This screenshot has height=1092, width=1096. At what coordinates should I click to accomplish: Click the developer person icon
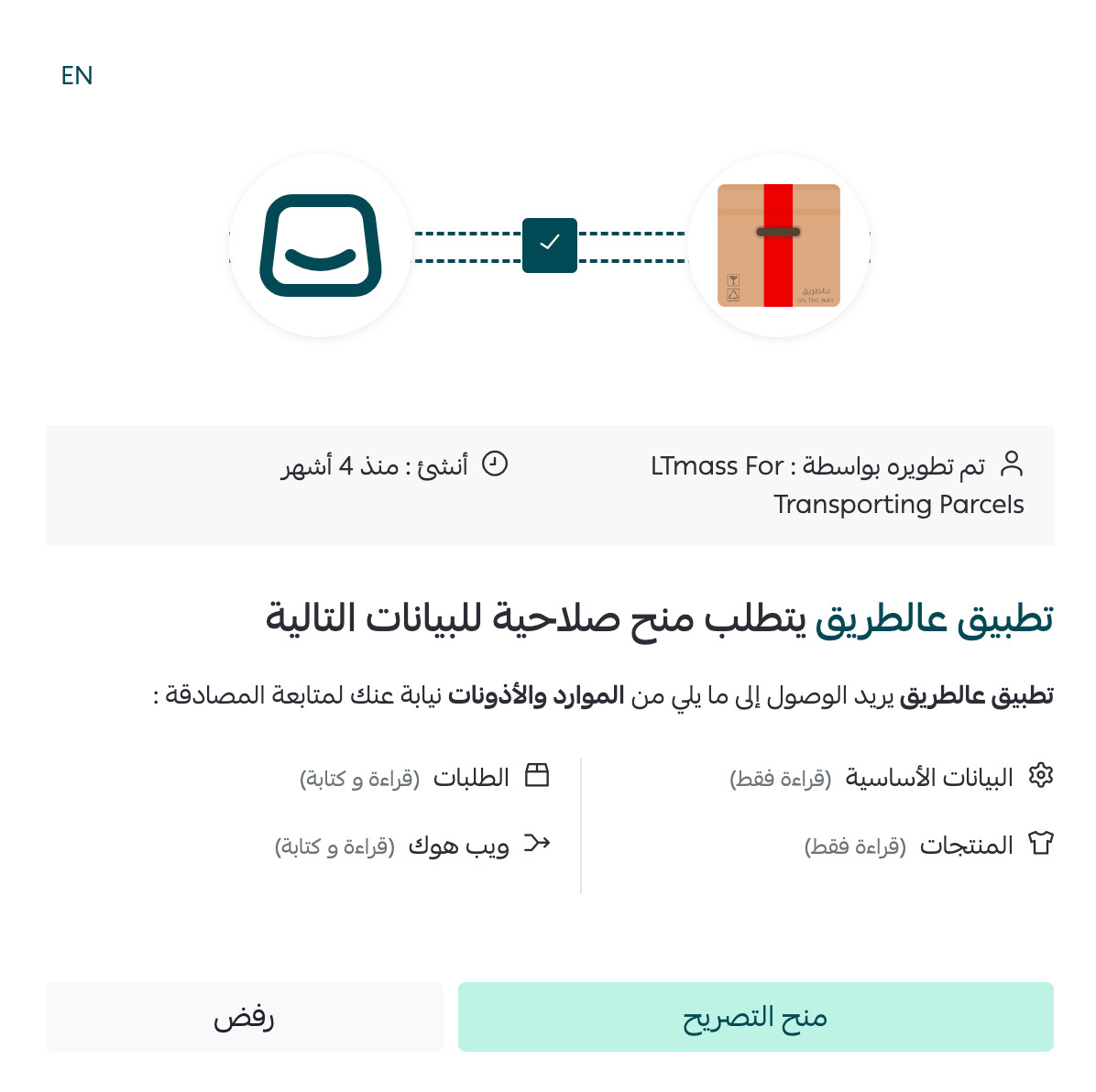point(1012,464)
